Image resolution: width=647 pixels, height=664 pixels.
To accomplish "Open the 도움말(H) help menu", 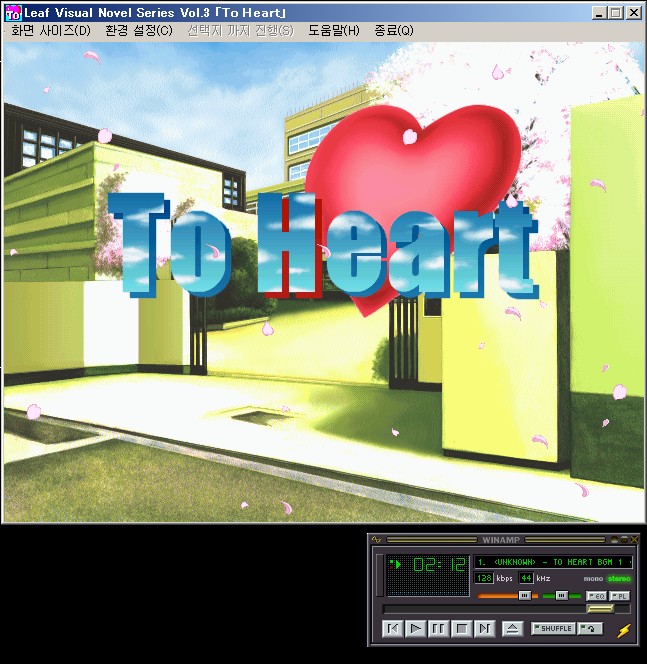I will pyautogui.click(x=334, y=30).
